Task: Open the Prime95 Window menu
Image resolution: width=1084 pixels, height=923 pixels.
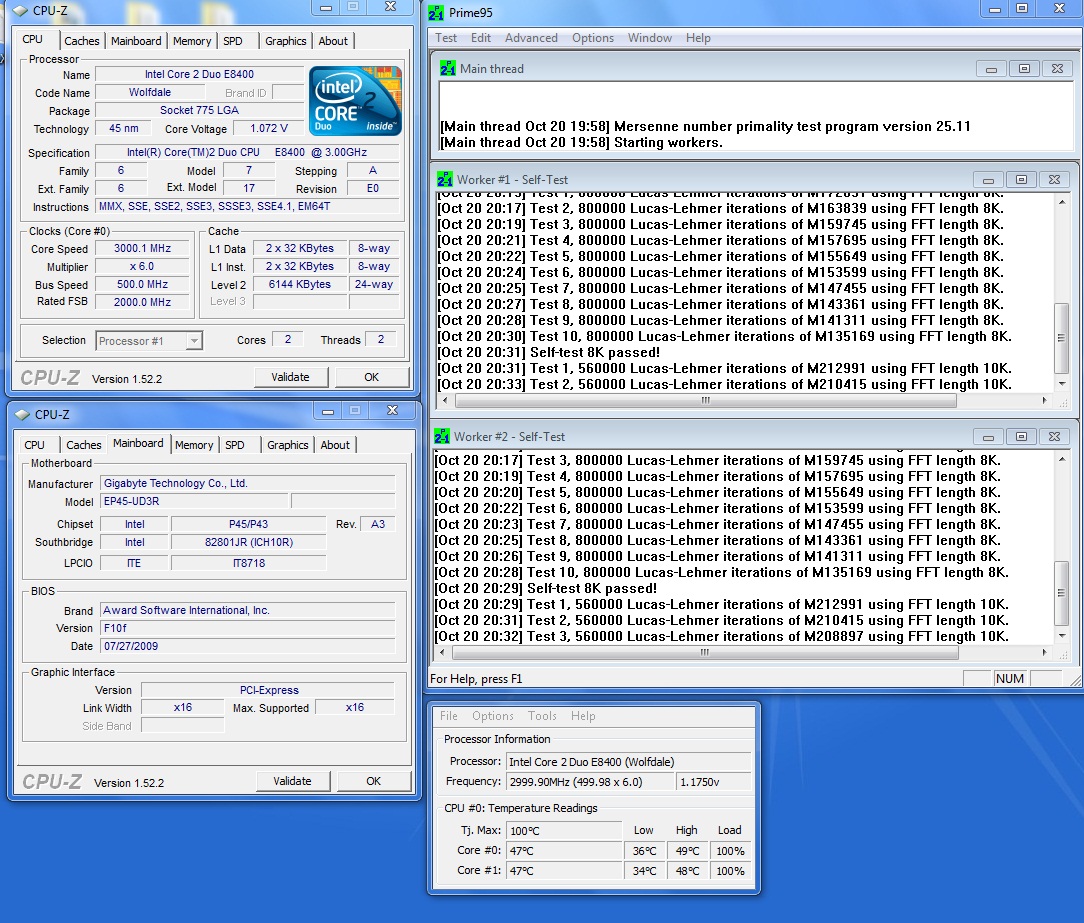Action: (649, 38)
